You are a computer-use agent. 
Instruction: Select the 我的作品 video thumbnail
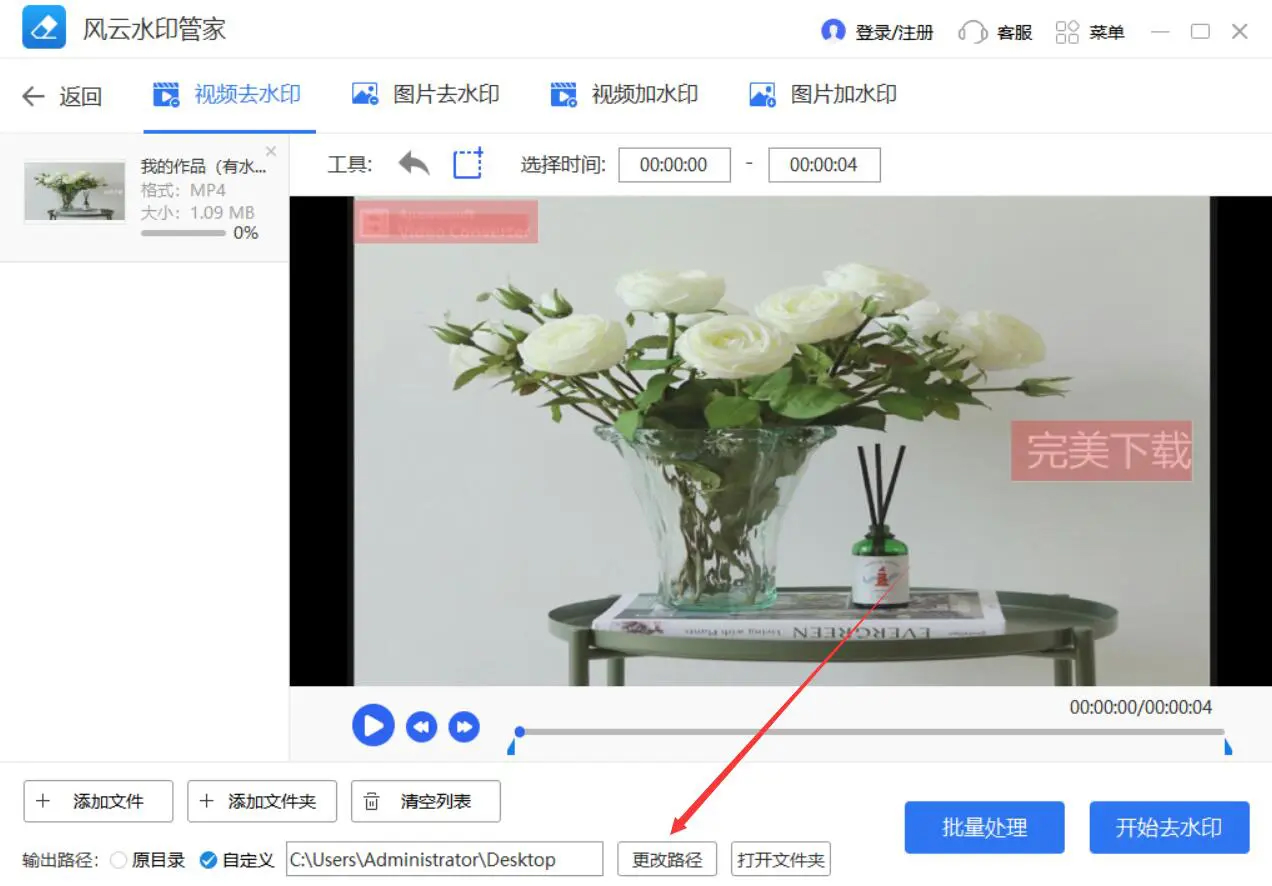(73, 190)
